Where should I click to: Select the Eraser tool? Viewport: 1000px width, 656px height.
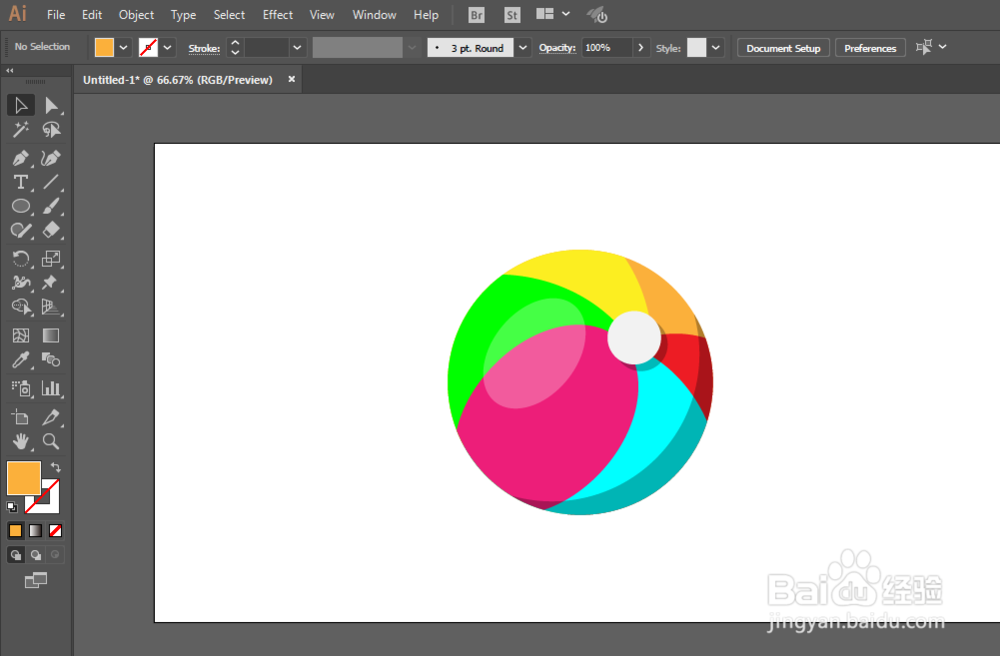click(51, 230)
